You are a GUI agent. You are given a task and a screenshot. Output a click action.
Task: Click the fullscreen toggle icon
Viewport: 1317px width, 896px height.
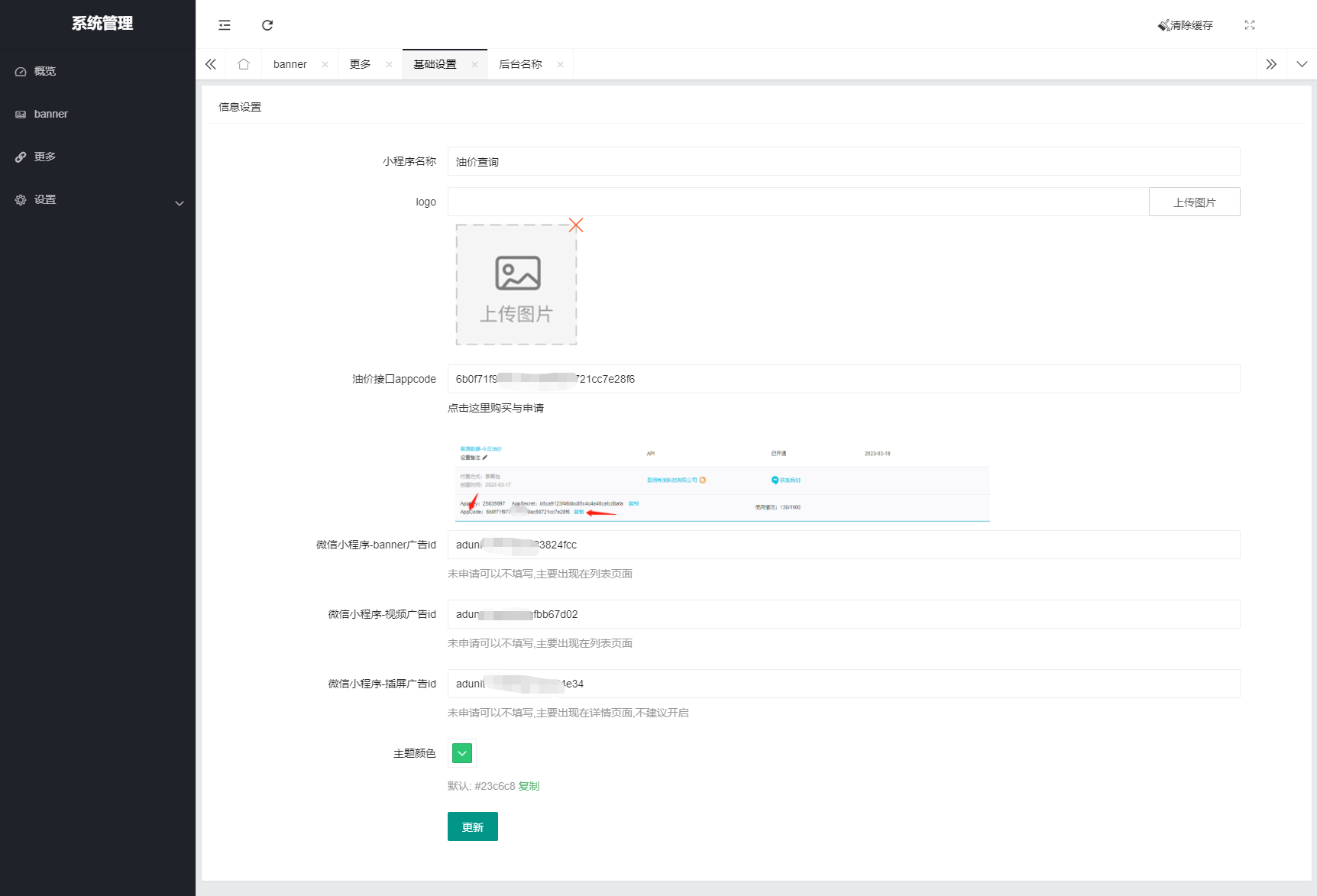click(x=1250, y=25)
